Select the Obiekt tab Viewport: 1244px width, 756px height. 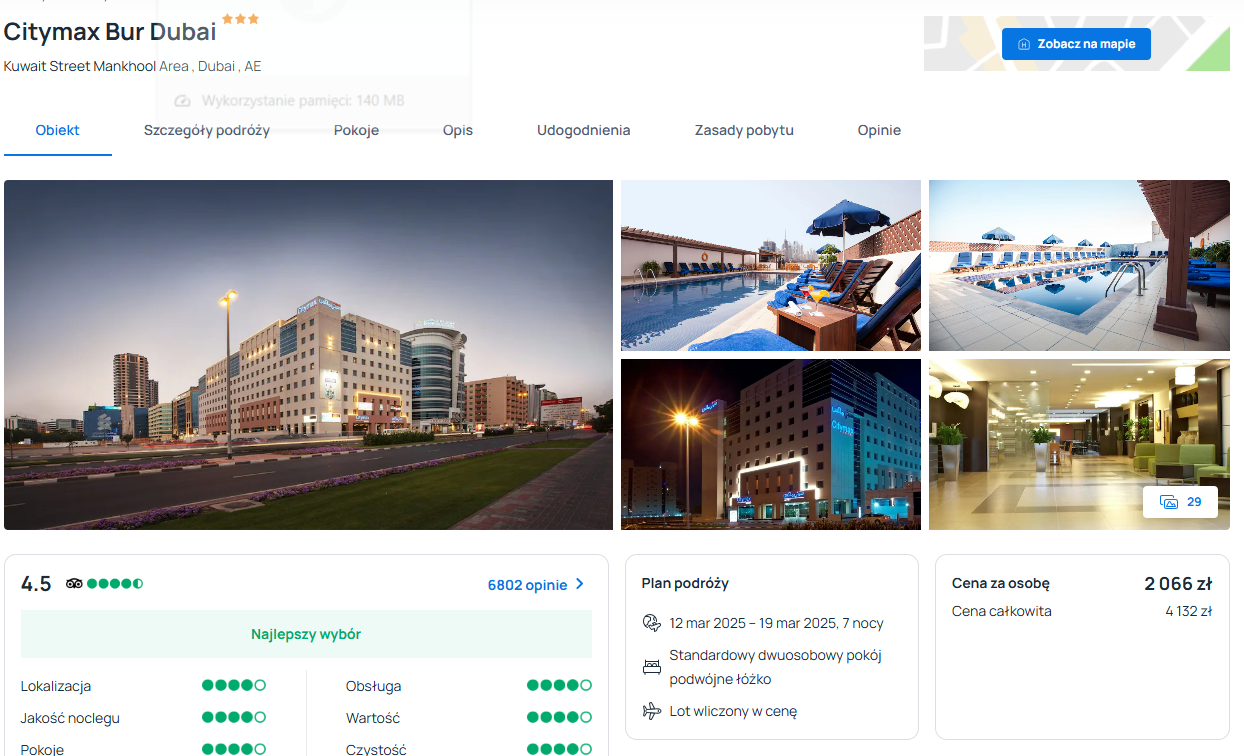click(x=58, y=130)
